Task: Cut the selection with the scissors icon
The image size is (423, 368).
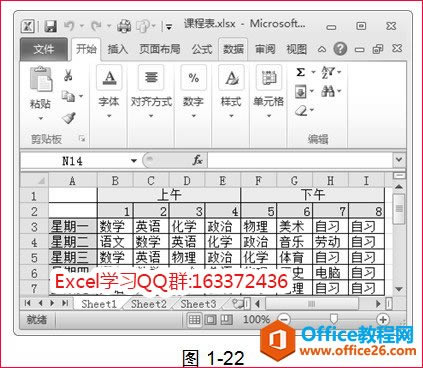Action: tap(68, 75)
